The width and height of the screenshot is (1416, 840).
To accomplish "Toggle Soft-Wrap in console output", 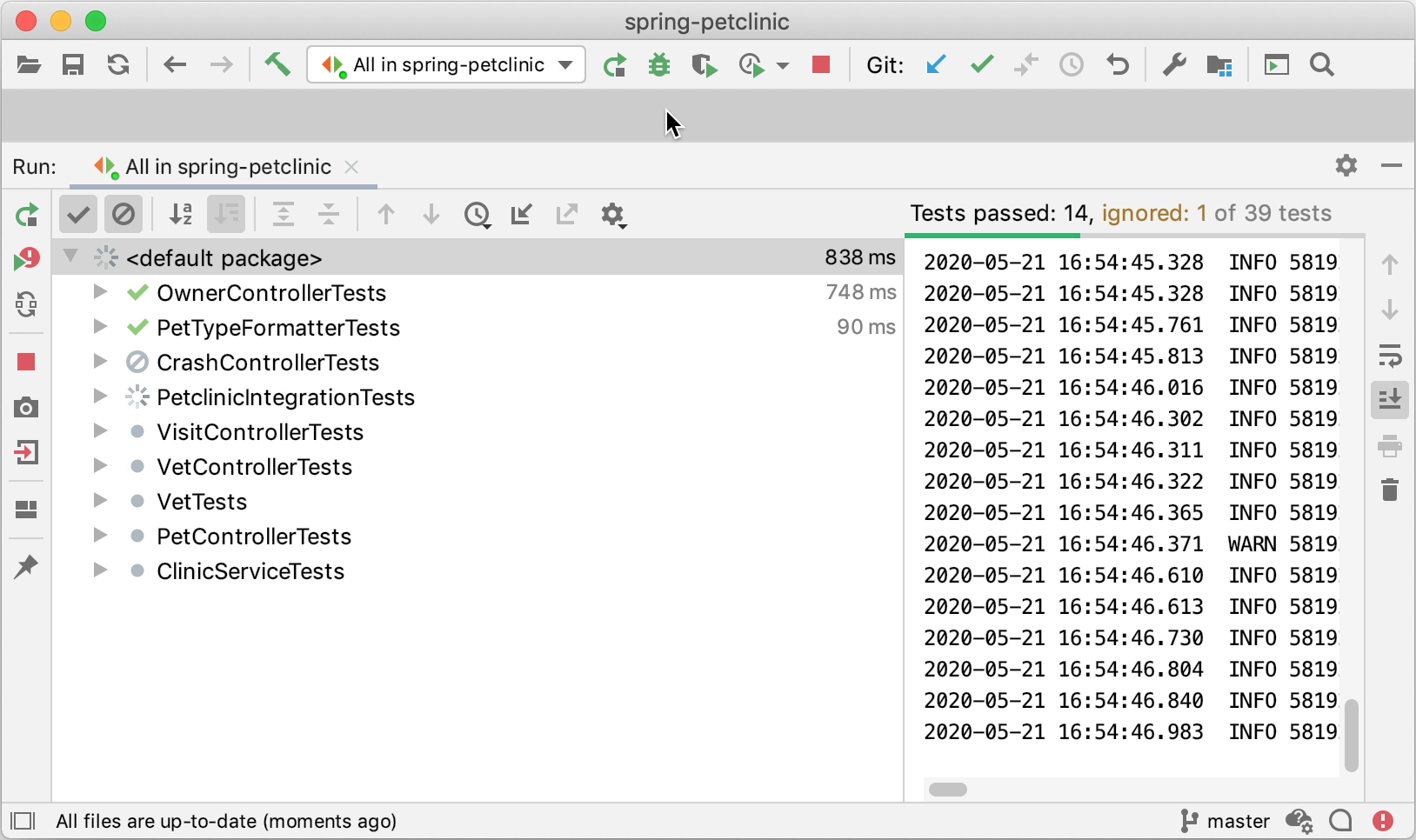I will pos(1390,355).
